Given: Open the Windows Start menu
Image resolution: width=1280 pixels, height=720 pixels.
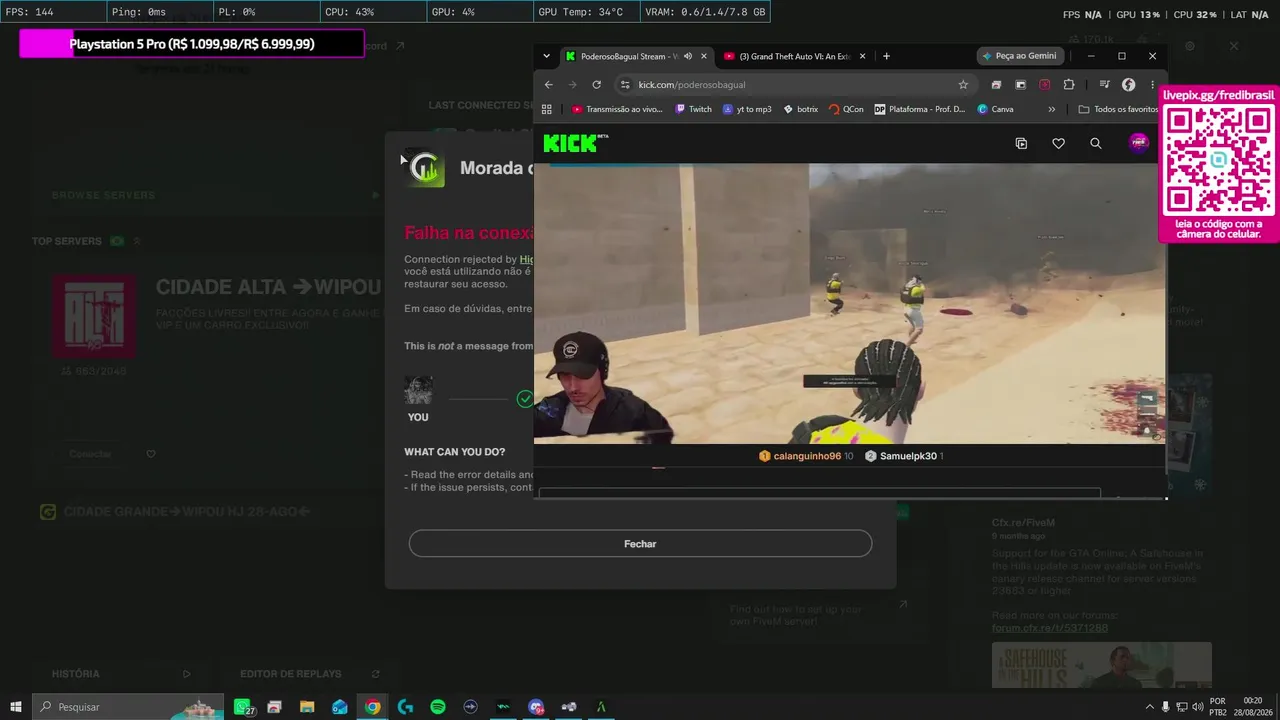Looking at the screenshot, I should tap(15, 707).
